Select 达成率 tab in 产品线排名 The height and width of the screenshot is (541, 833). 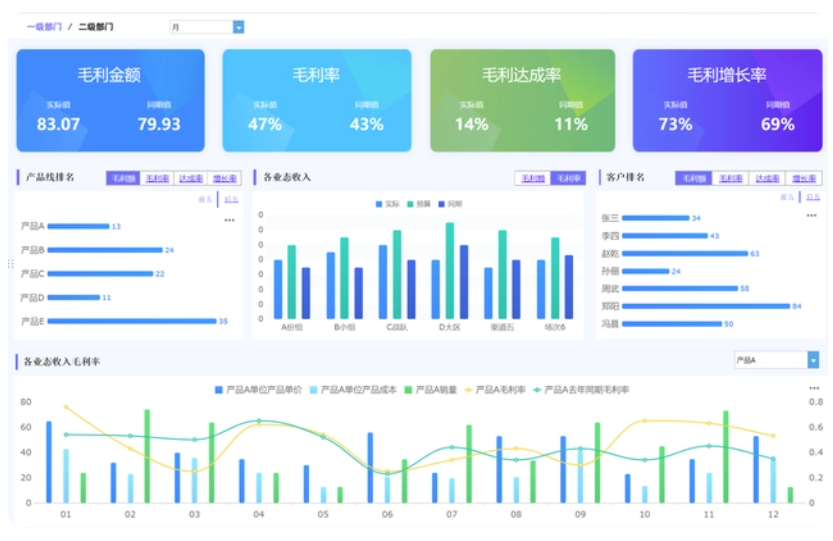(191, 178)
